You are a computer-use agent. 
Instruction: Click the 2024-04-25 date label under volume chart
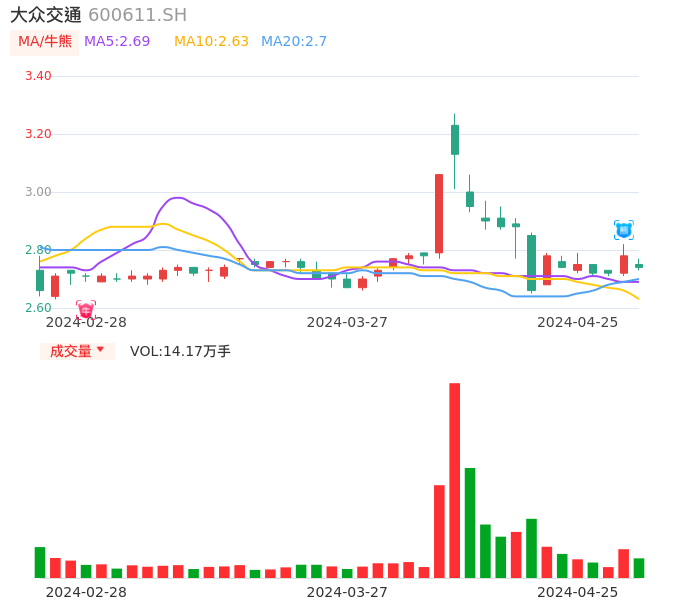click(x=578, y=592)
